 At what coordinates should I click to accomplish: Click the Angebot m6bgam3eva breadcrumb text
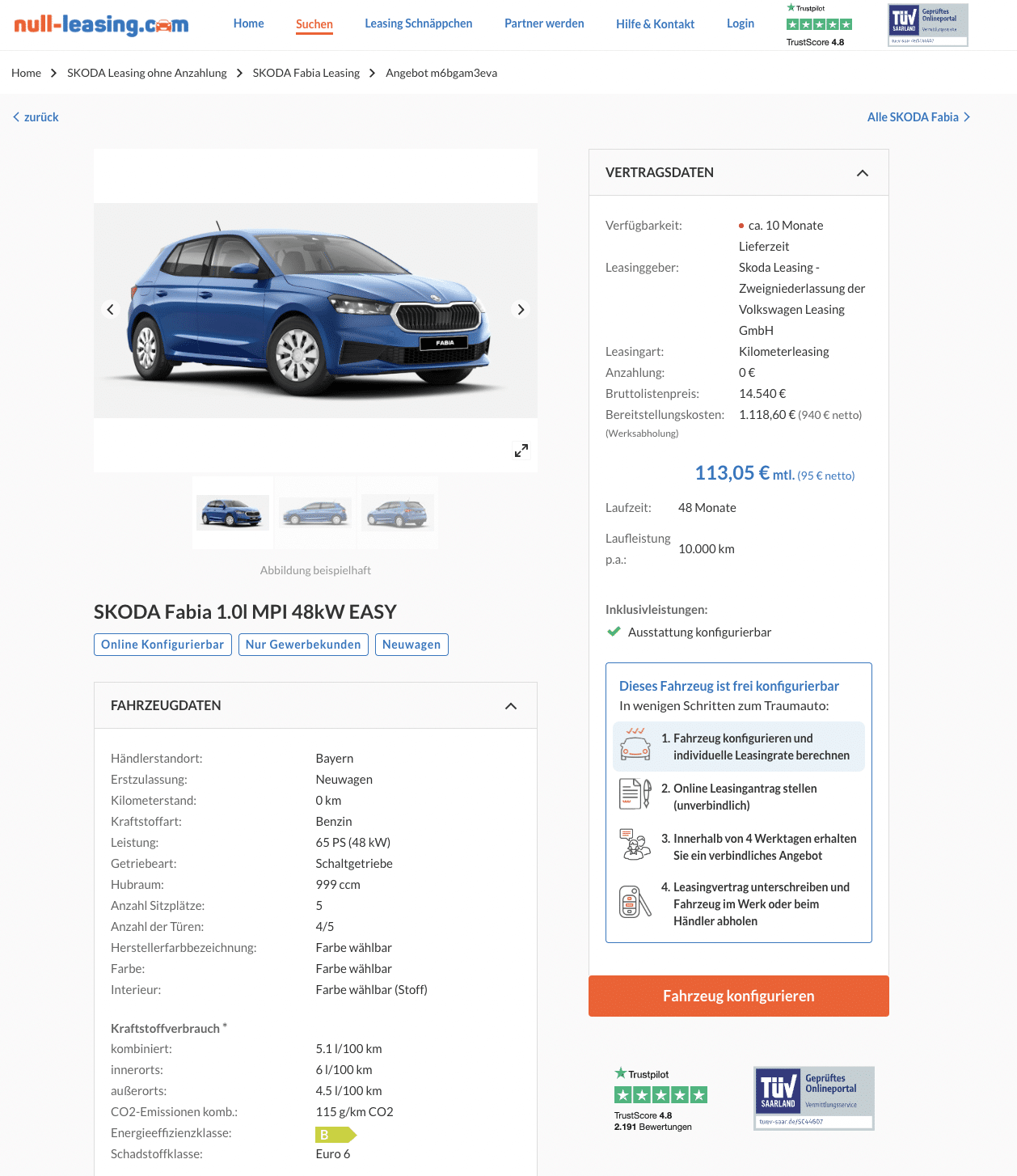click(x=441, y=73)
